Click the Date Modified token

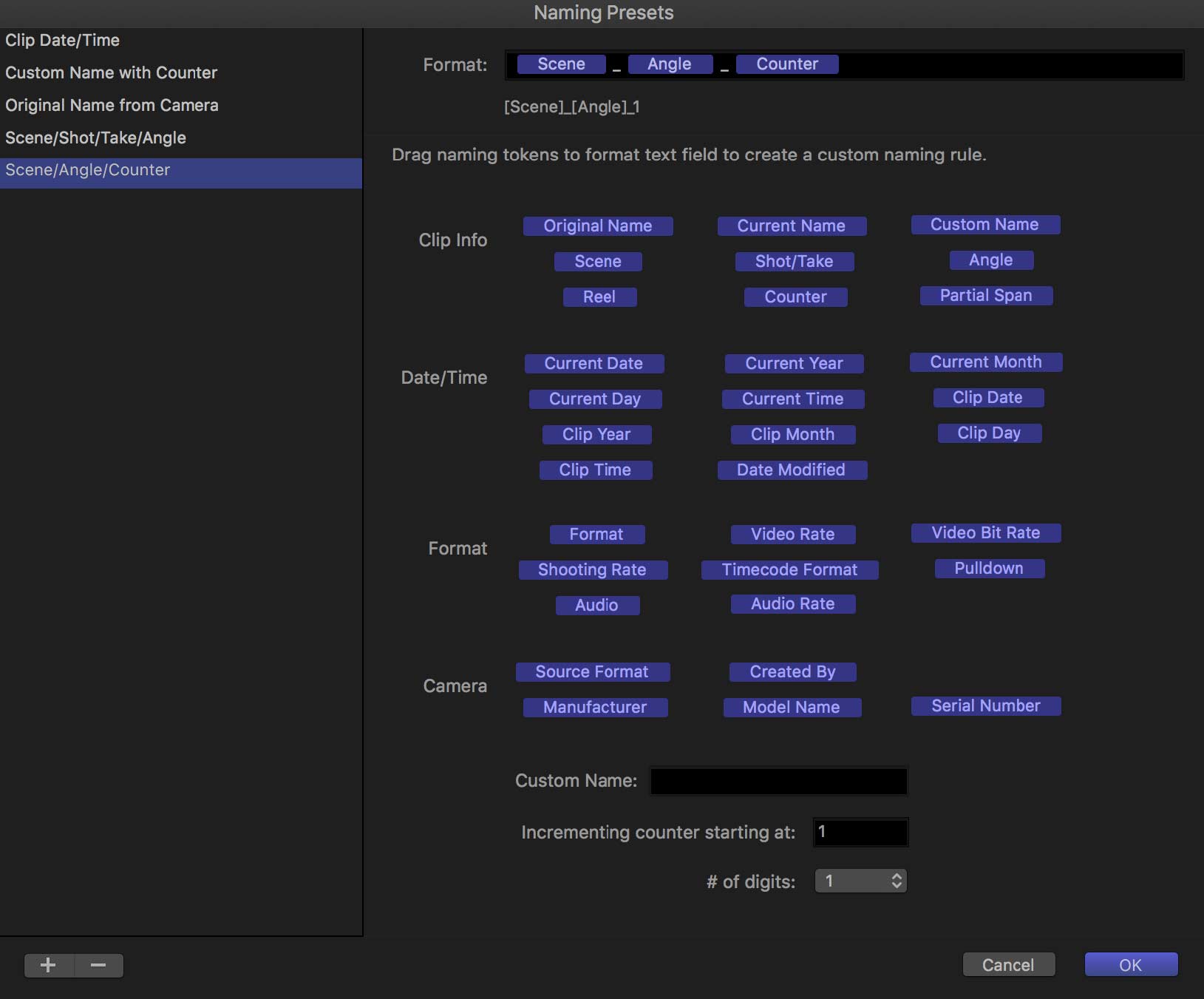(x=792, y=470)
